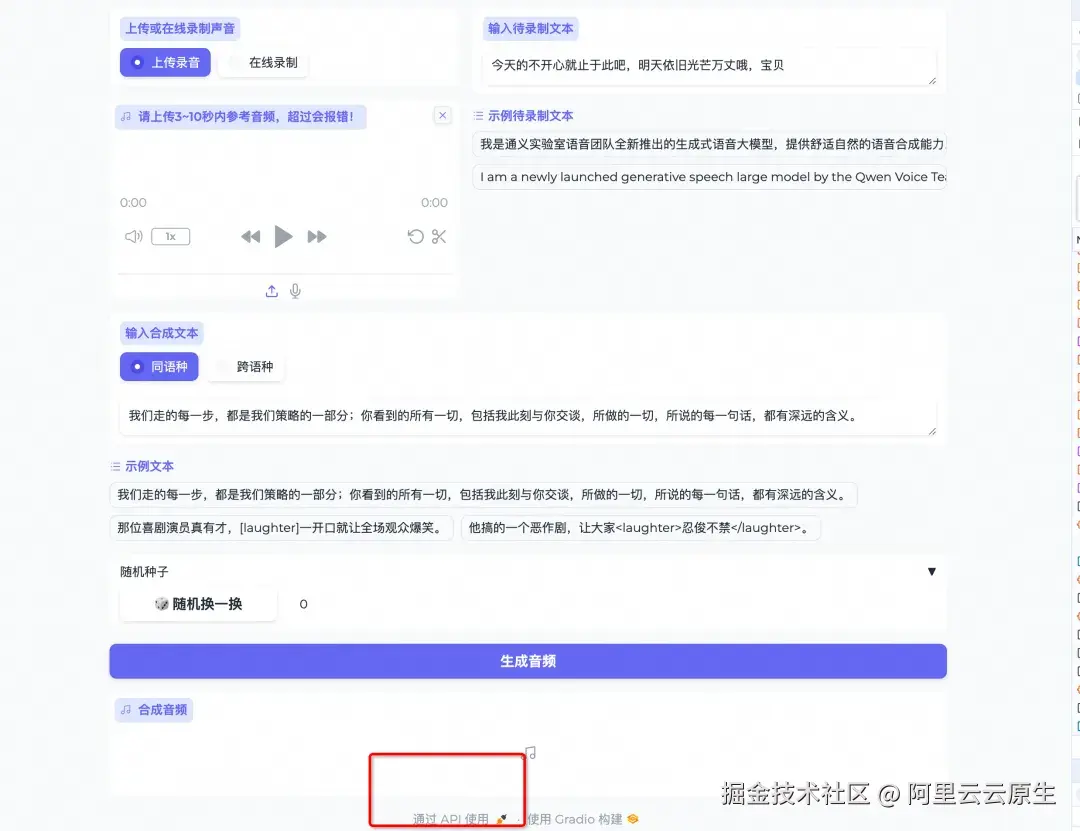Click the reset/undo icon near the scissors
This screenshot has width=1080, height=831.
click(416, 237)
